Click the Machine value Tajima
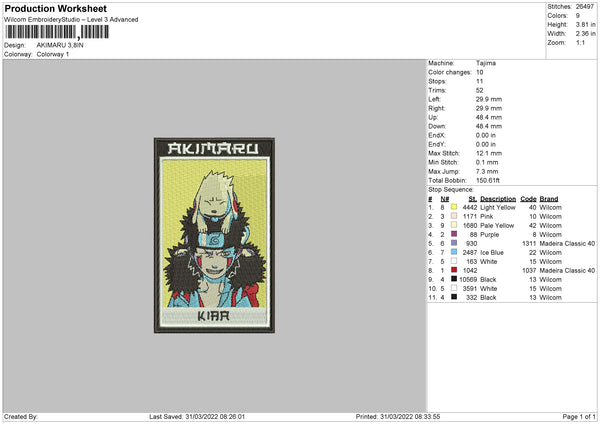 pos(486,63)
